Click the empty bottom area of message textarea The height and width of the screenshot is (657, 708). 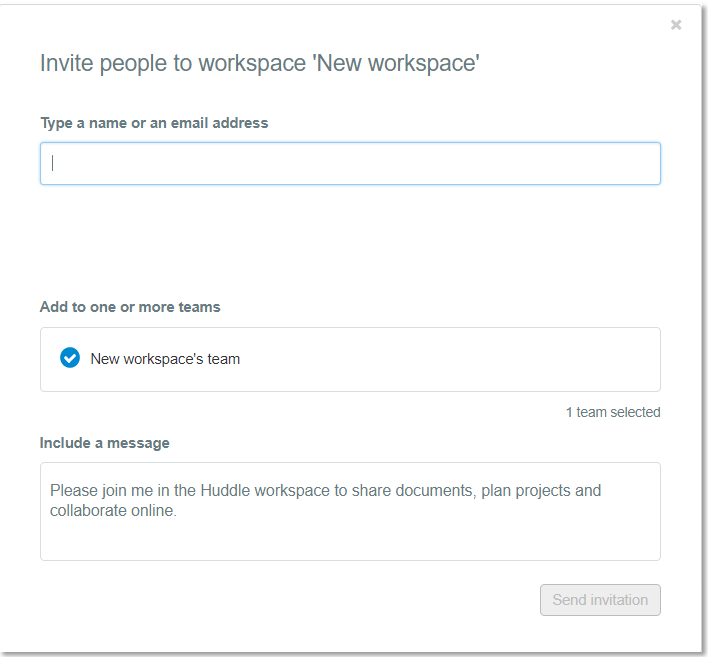pyautogui.click(x=350, y=540)
